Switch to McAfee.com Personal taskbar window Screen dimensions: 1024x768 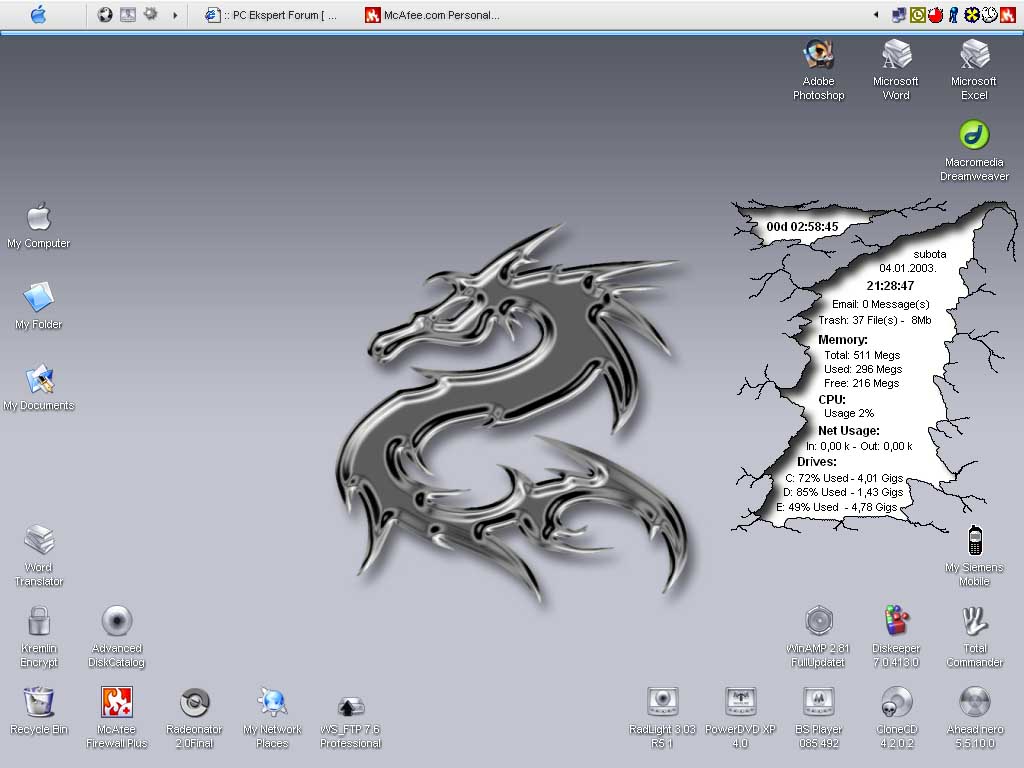click(432, 15)
